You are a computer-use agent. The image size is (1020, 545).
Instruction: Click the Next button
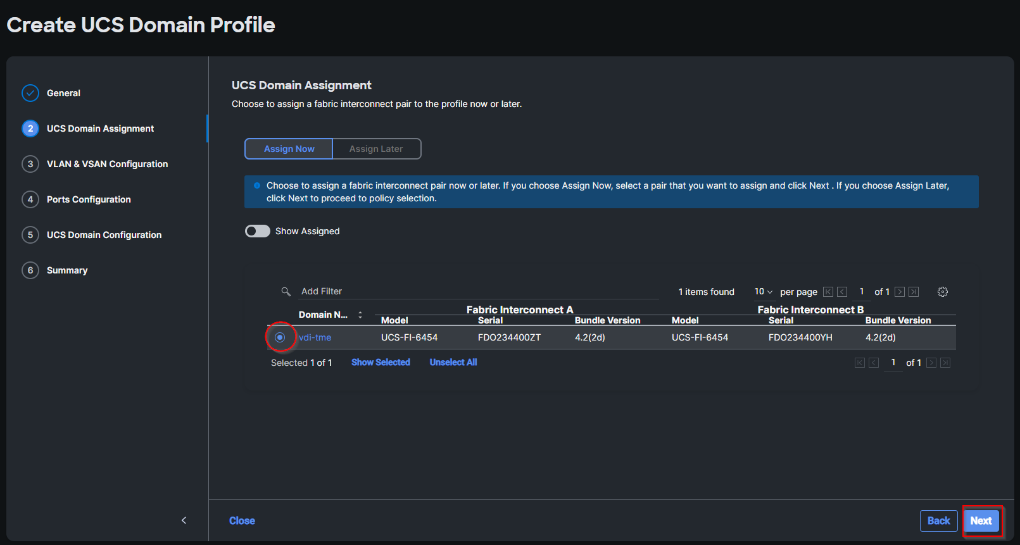pyautogui.click(x=980, y=520)
